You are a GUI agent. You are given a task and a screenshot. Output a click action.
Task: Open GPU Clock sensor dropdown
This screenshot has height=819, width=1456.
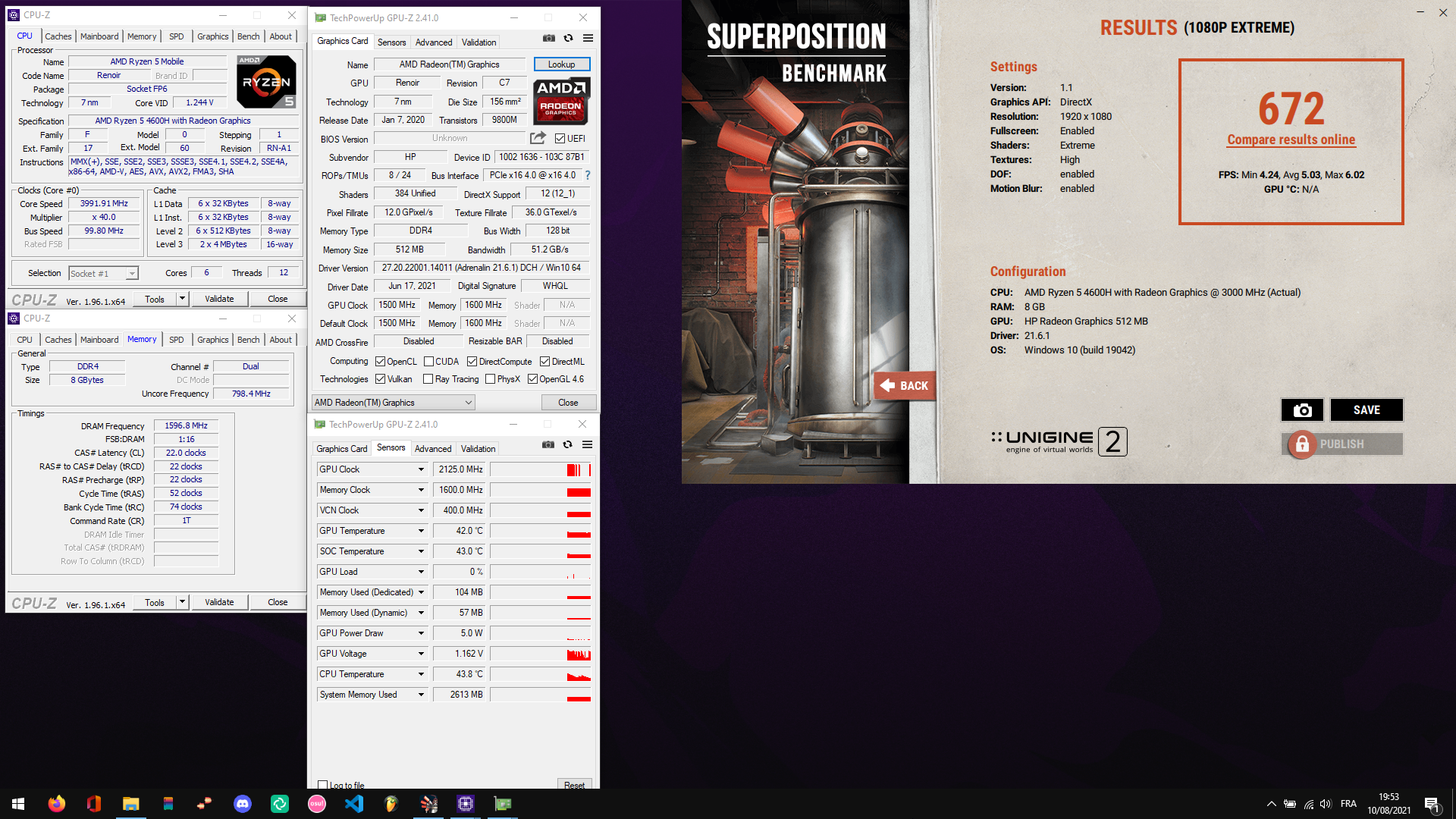point(421,469)
